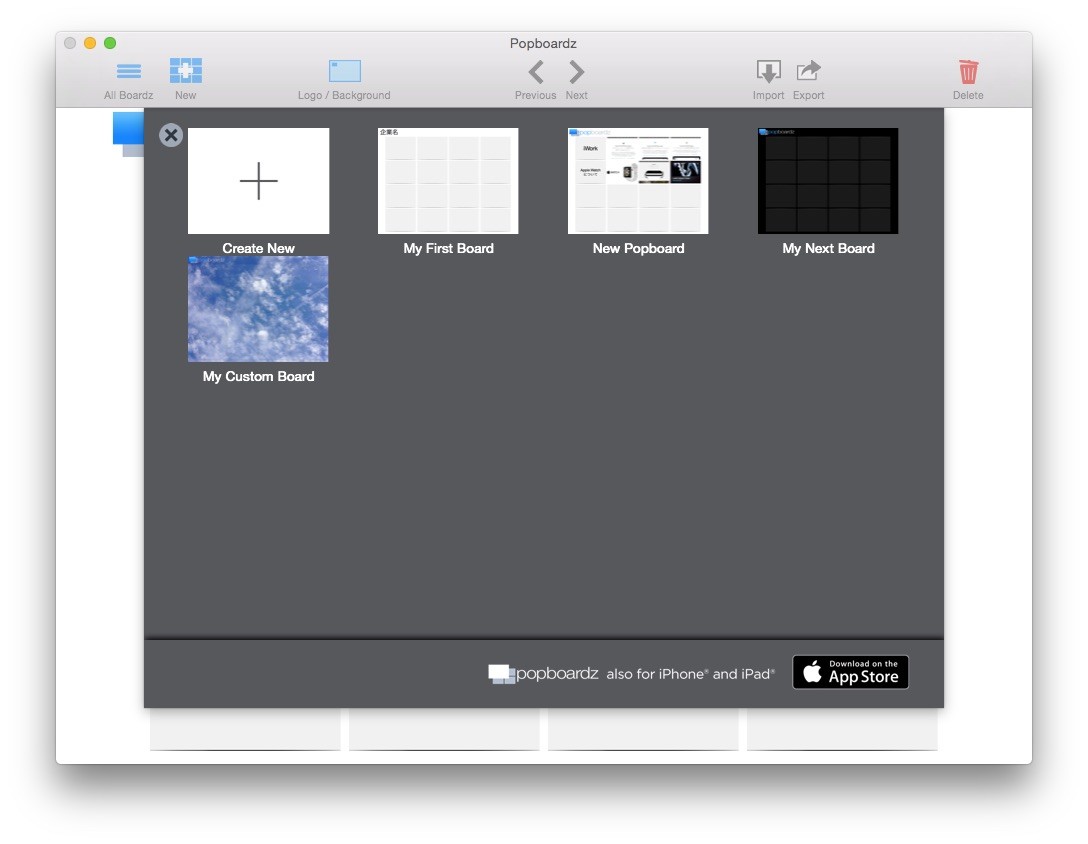The height and width of the screenshot is (844, 1088).
Task: Click the New board toolbar icon
Action: (186, 71)
